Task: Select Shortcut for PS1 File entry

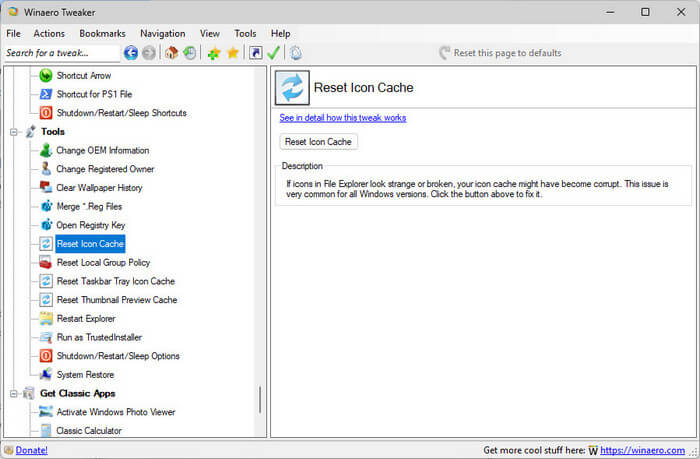Action: [x=94, y=94]
